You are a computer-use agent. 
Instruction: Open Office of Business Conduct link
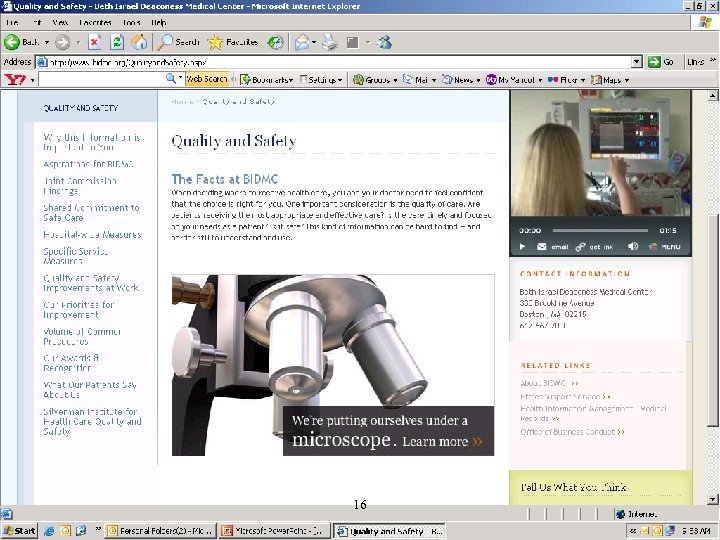click(x=572, y=432)
